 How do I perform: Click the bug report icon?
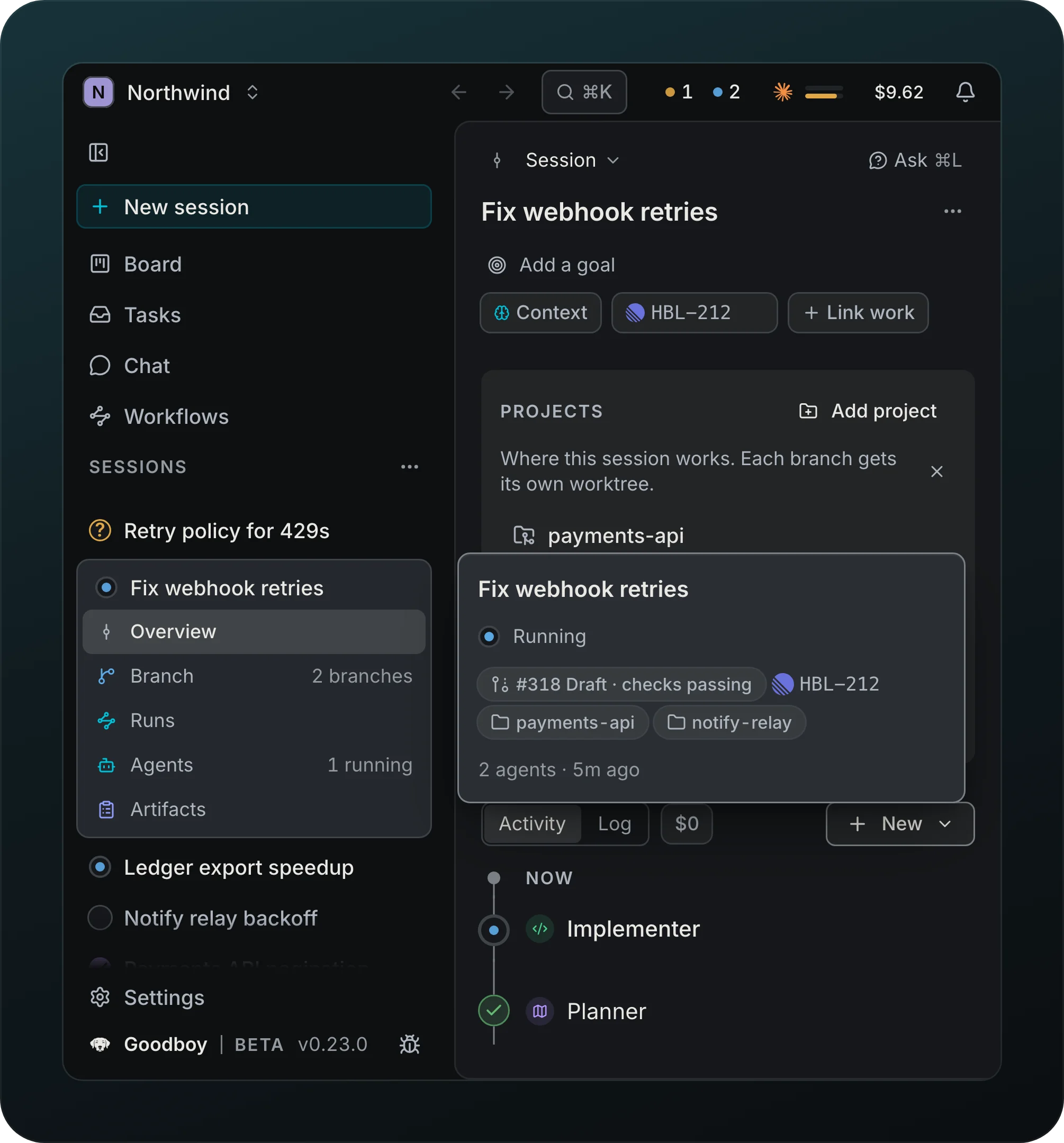(x=410, y=1044)
